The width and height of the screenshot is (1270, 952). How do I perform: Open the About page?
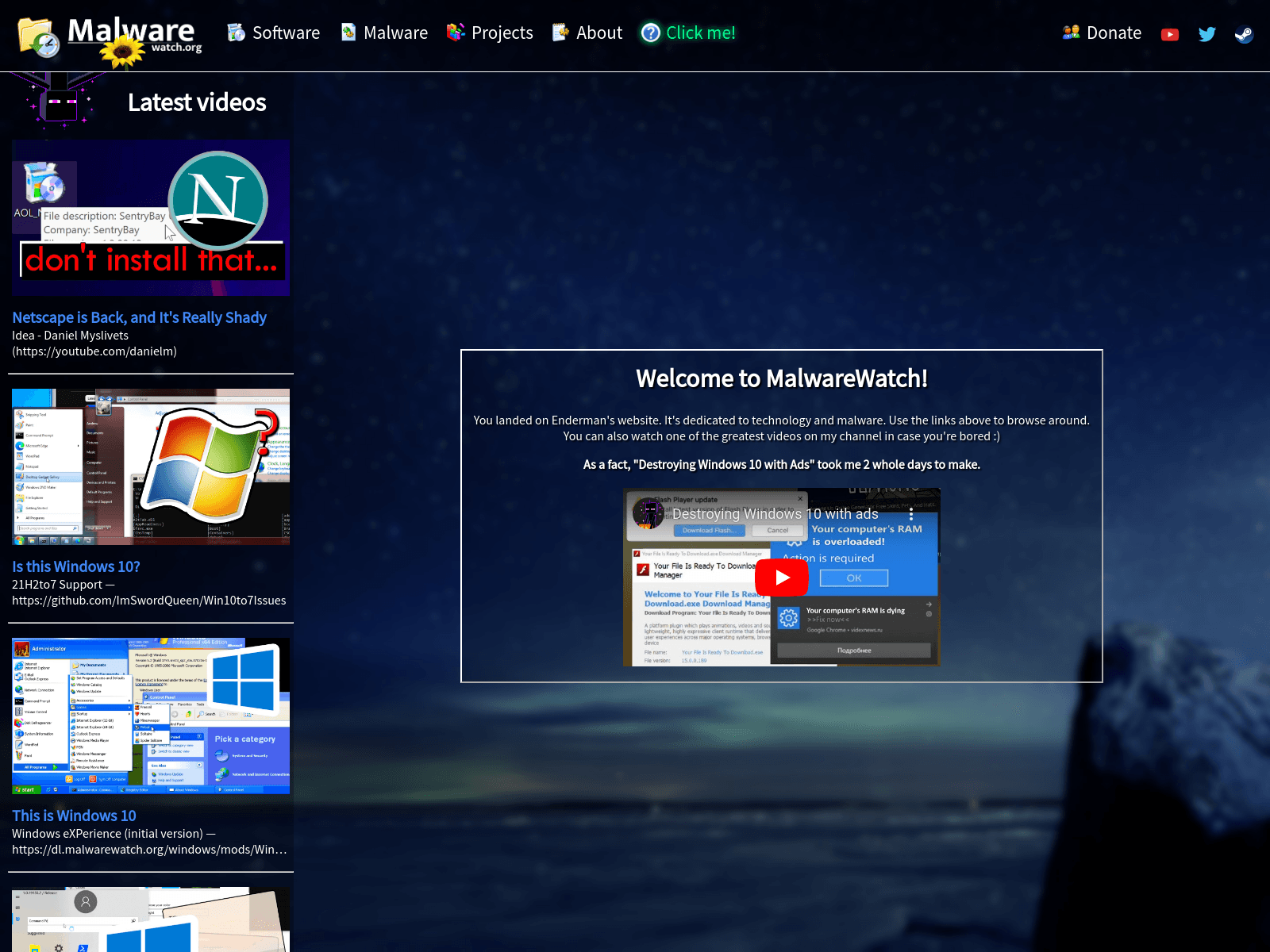click(x=587, y=33)
